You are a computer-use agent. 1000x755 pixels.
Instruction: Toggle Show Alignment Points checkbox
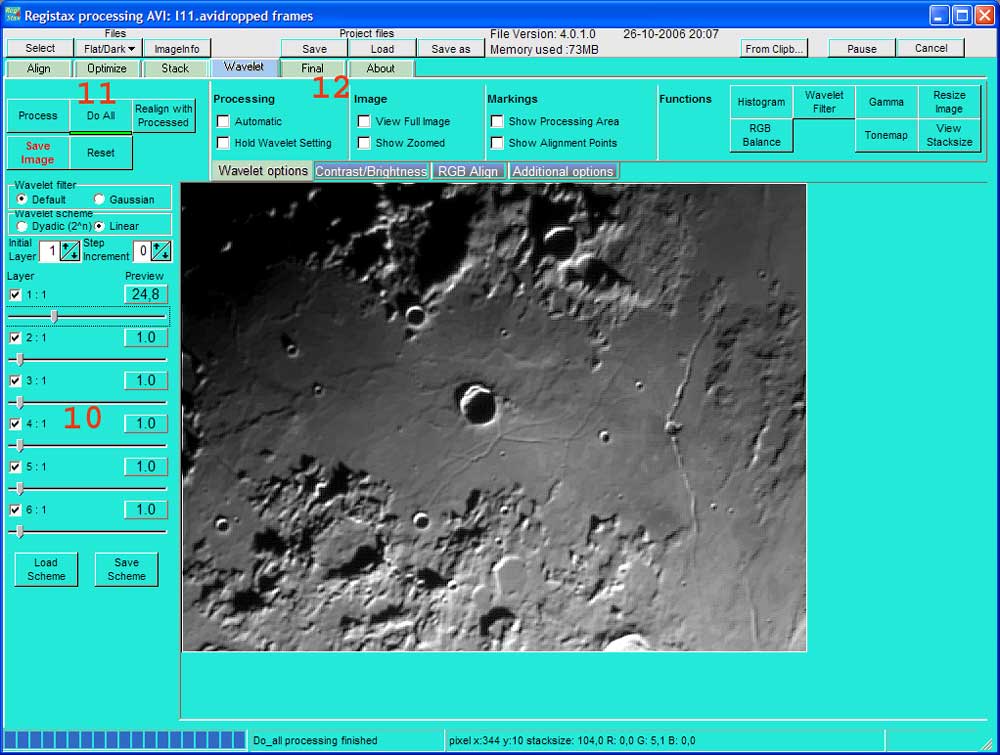pos(497,143)
